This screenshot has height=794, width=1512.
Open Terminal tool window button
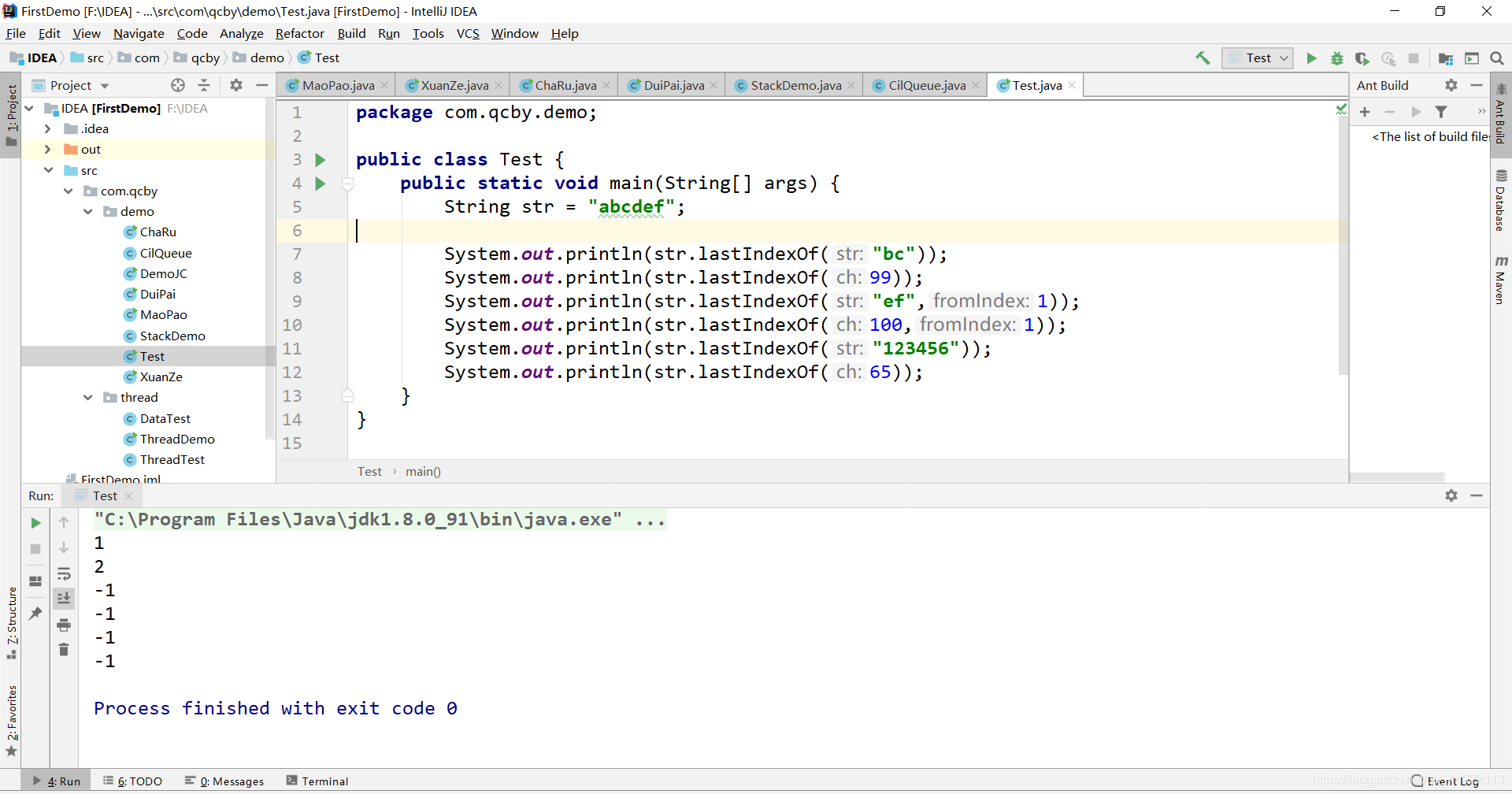[x=317, y=781]
